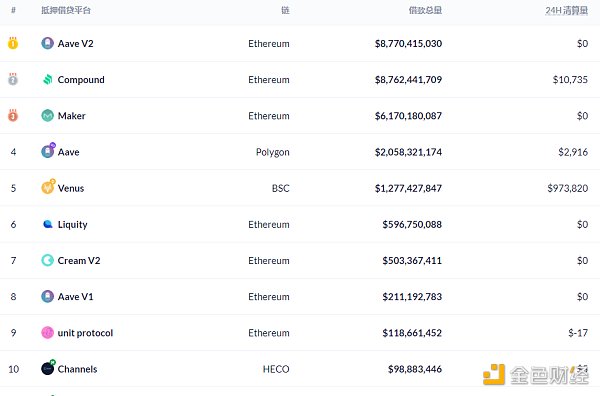600x396 pixels.
Task: Open the Liquity platform name link
Action: click(x=72, y=225)
